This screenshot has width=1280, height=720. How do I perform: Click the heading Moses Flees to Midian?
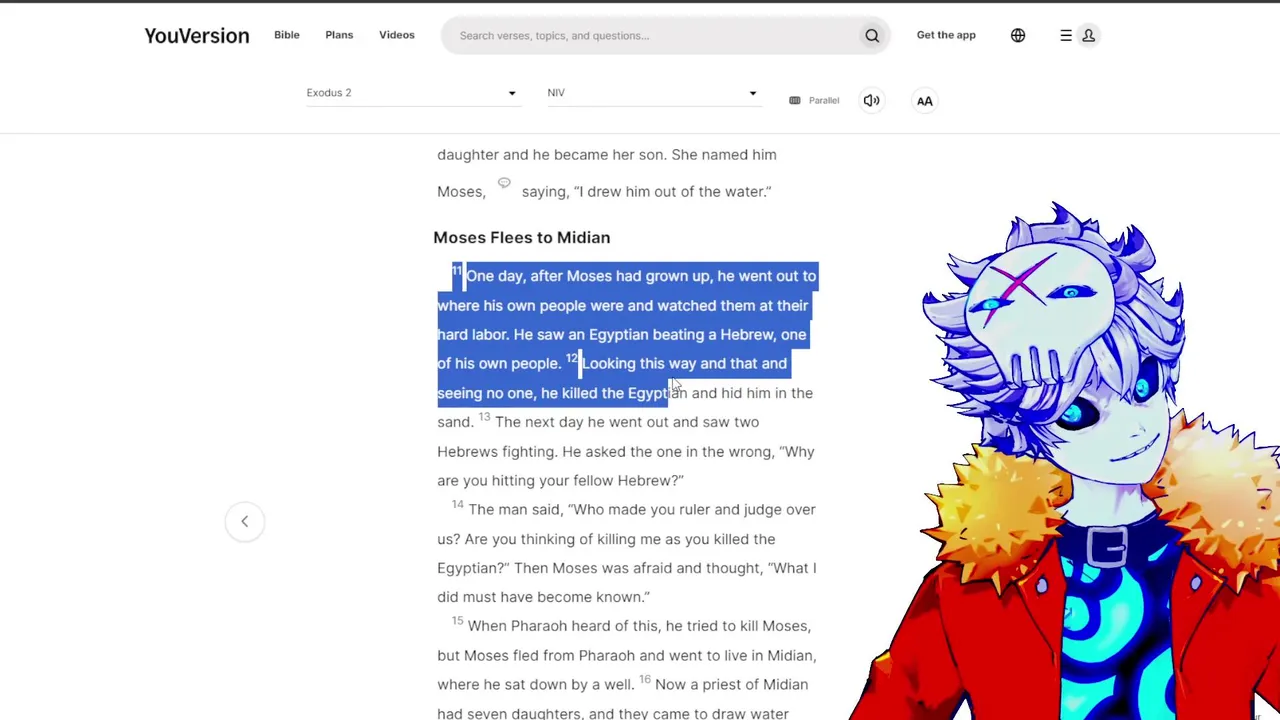coord(521,237)
